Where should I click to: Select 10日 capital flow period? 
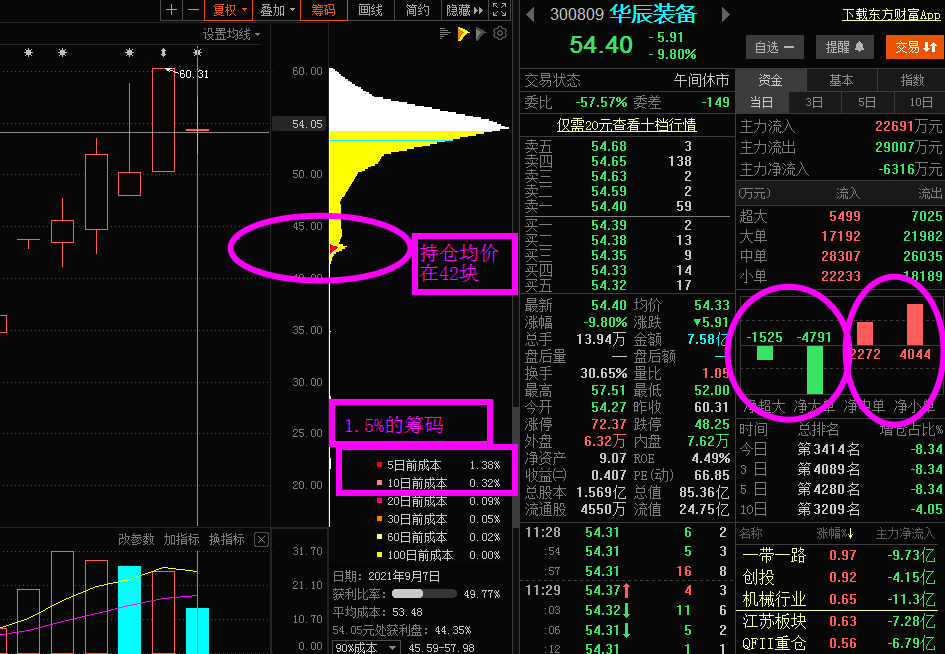[x=920, y=102]
